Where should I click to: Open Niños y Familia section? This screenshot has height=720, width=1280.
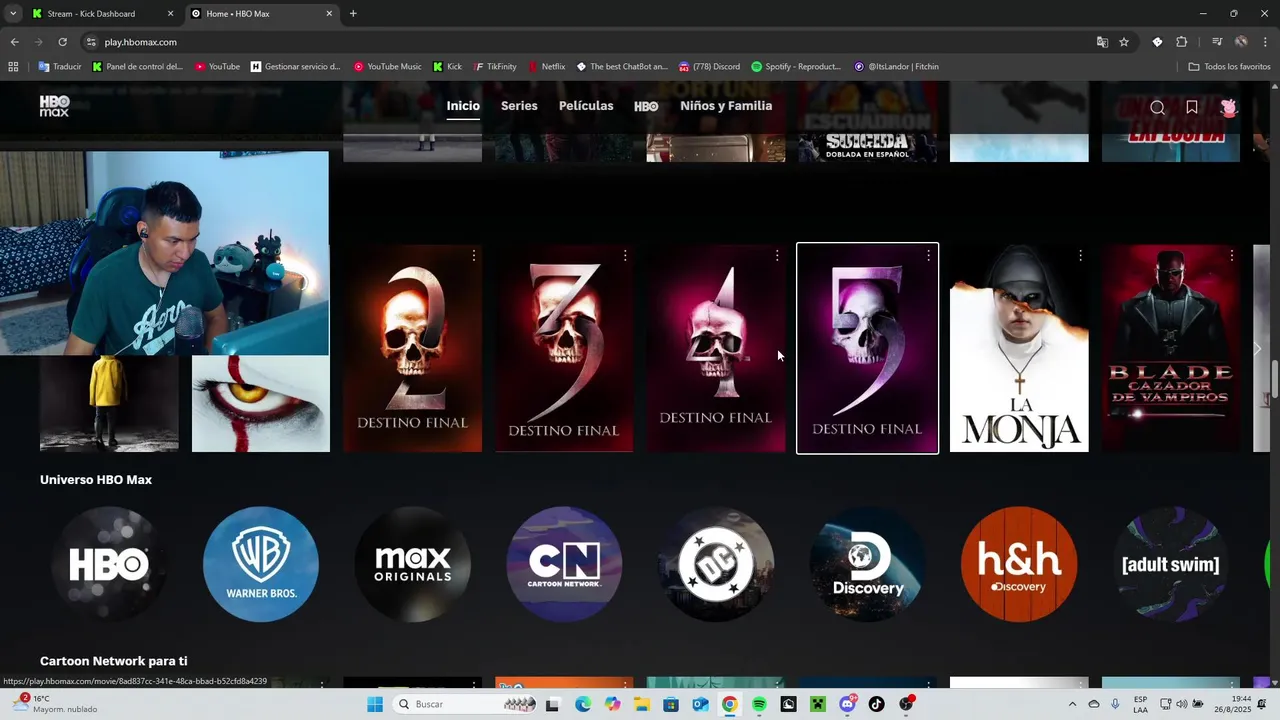pos(726,106)
